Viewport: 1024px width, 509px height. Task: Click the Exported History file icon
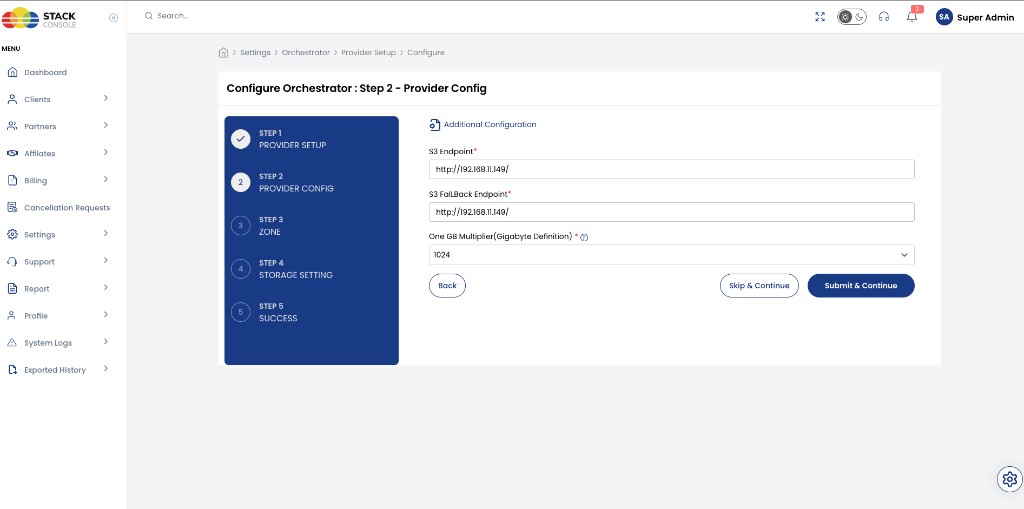point(12,370)
